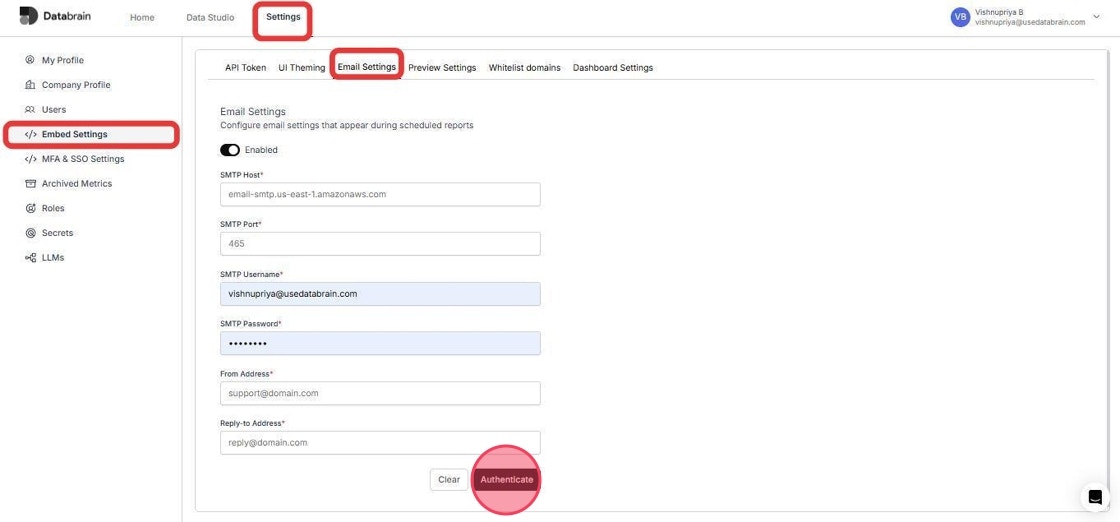Click the SMTP Username field

[x=380, y=293]
